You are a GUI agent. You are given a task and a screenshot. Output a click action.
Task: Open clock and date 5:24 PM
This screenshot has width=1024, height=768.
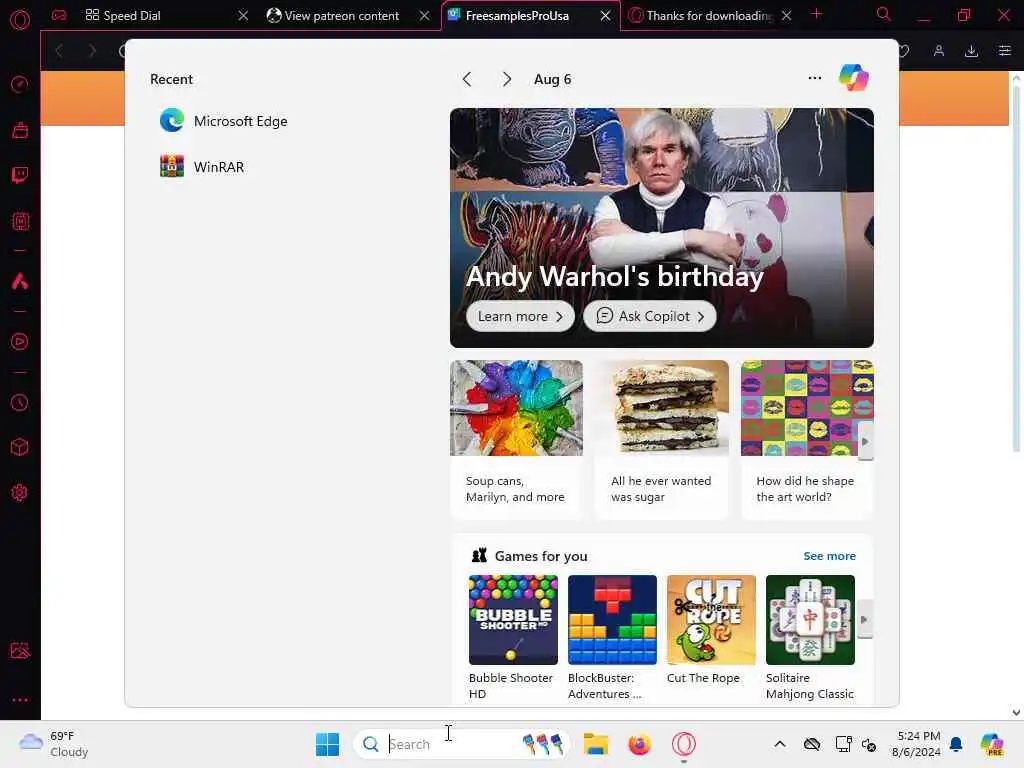click(x=917, y=744)
